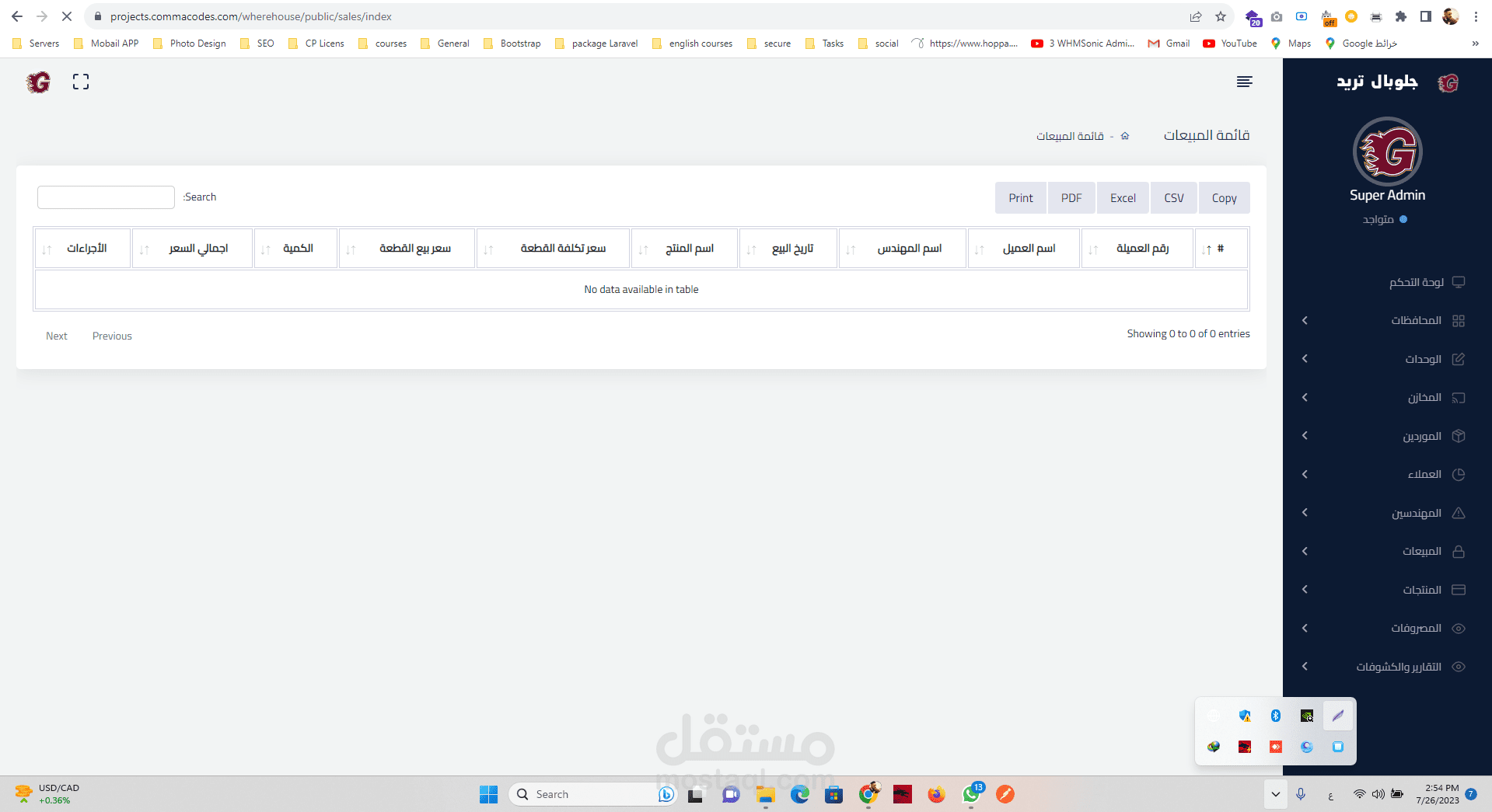Click the المهندسين triangle icon
This screenshot has width=1492, height=812.
click(x=1459, y=513)
